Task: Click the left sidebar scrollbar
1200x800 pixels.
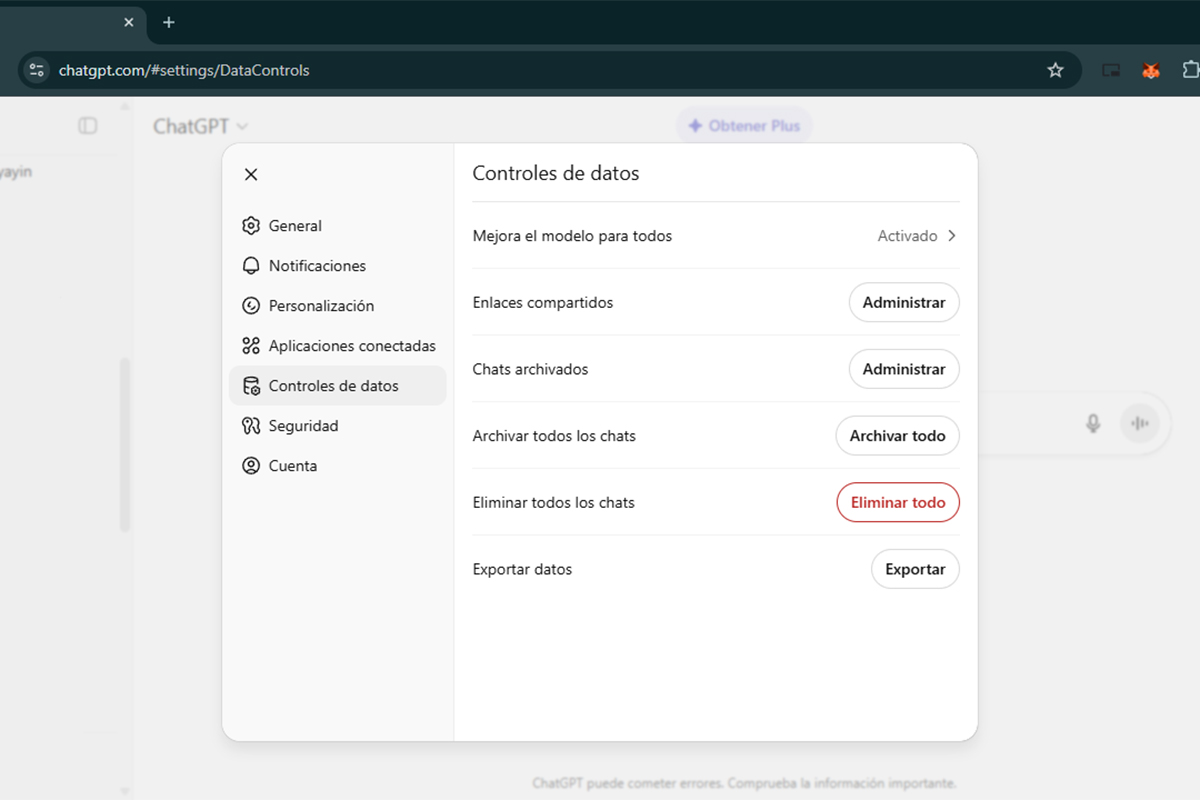Action: point(125,445)
